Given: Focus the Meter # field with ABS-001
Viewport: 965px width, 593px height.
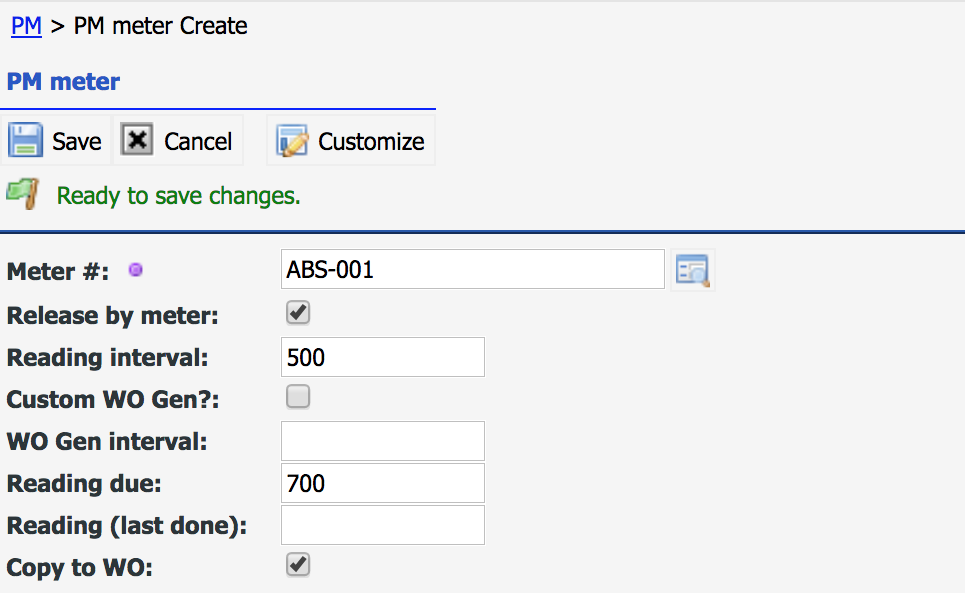Looking at the screenshot, I should click(x=473, y=269).
